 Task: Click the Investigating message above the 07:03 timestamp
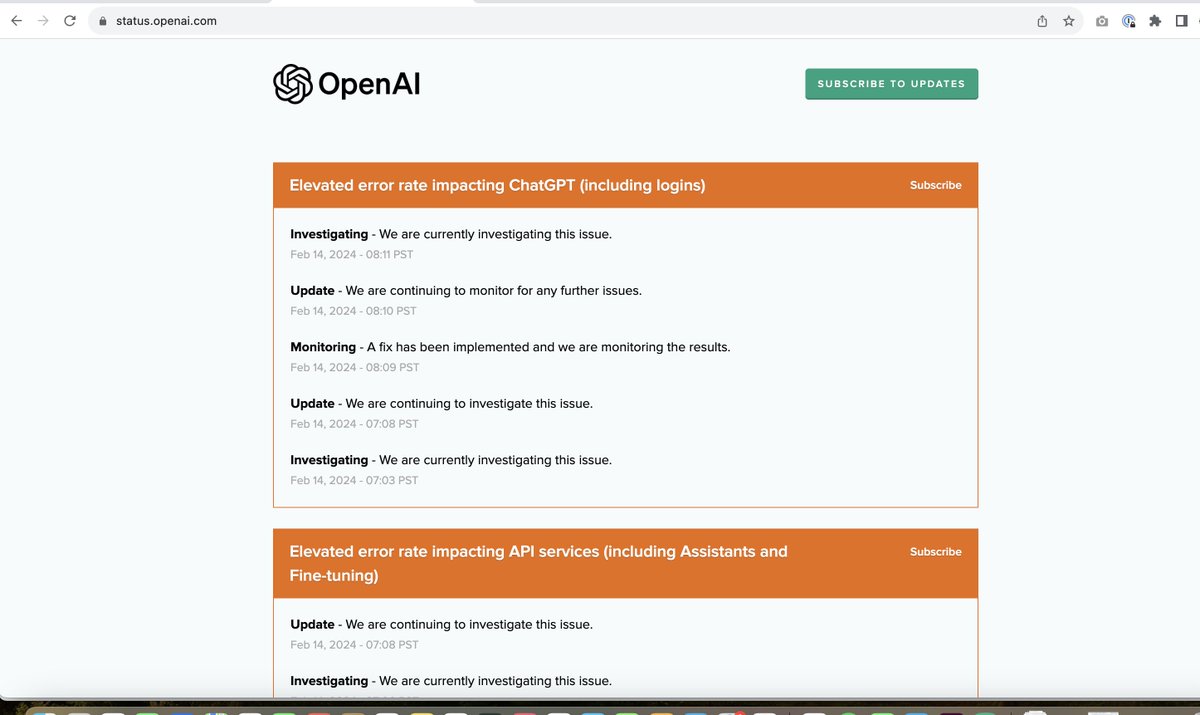click(451, 460)
